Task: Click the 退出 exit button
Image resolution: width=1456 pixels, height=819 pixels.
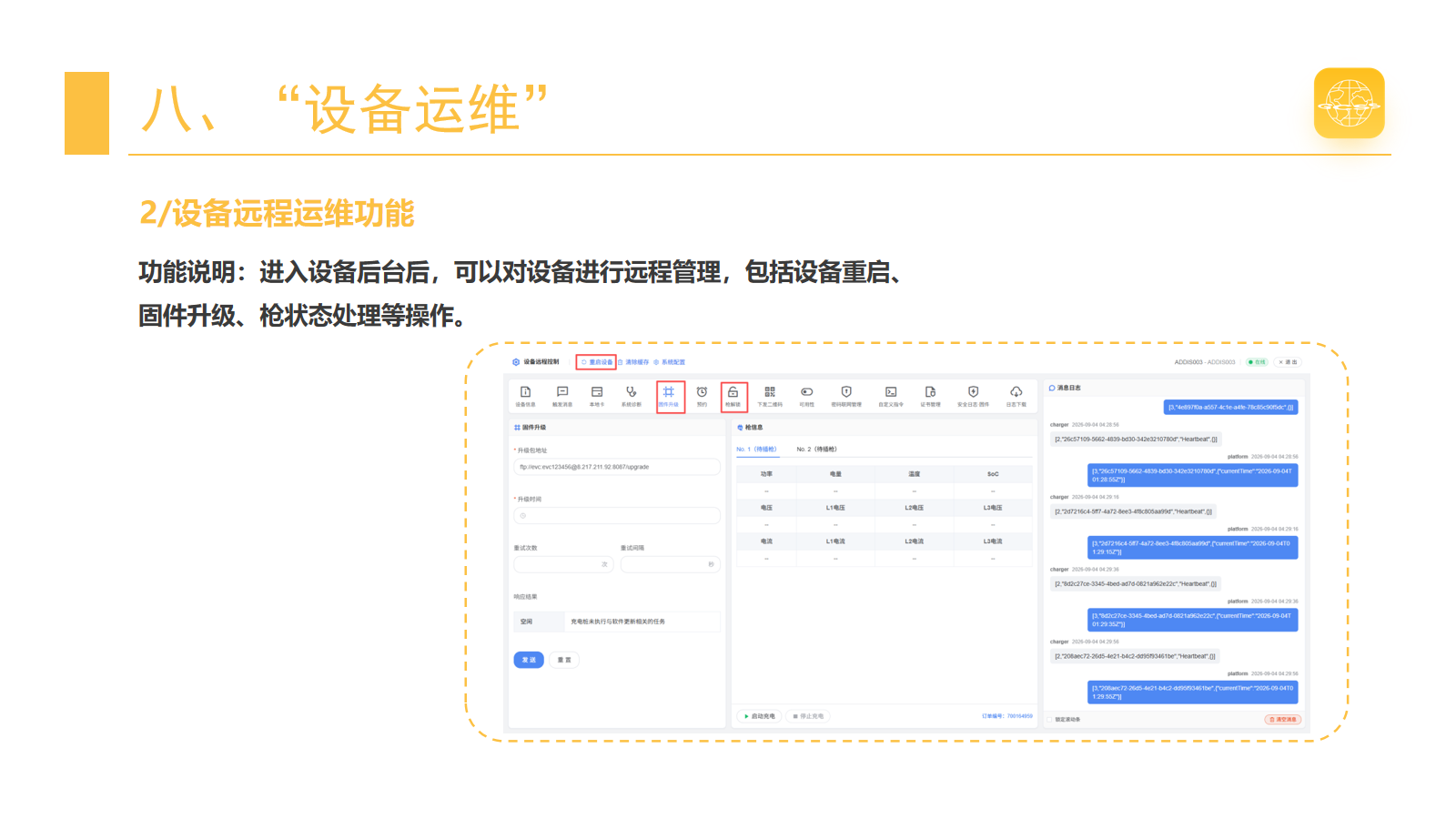Action: point(1288,362)
